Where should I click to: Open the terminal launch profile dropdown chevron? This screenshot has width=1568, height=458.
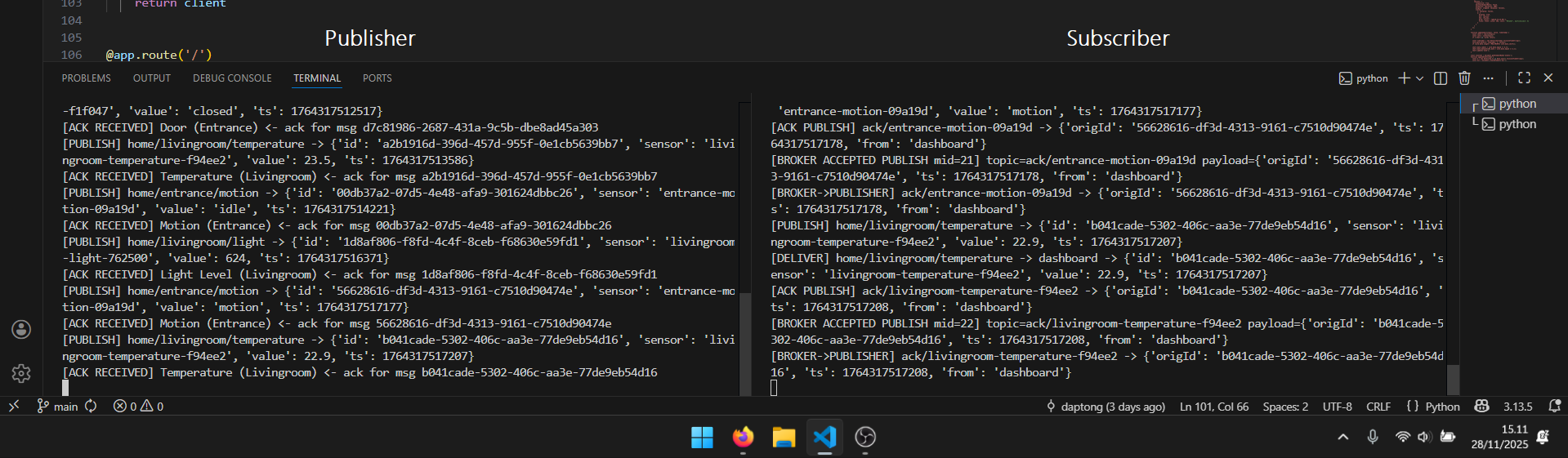(1420, 78)
